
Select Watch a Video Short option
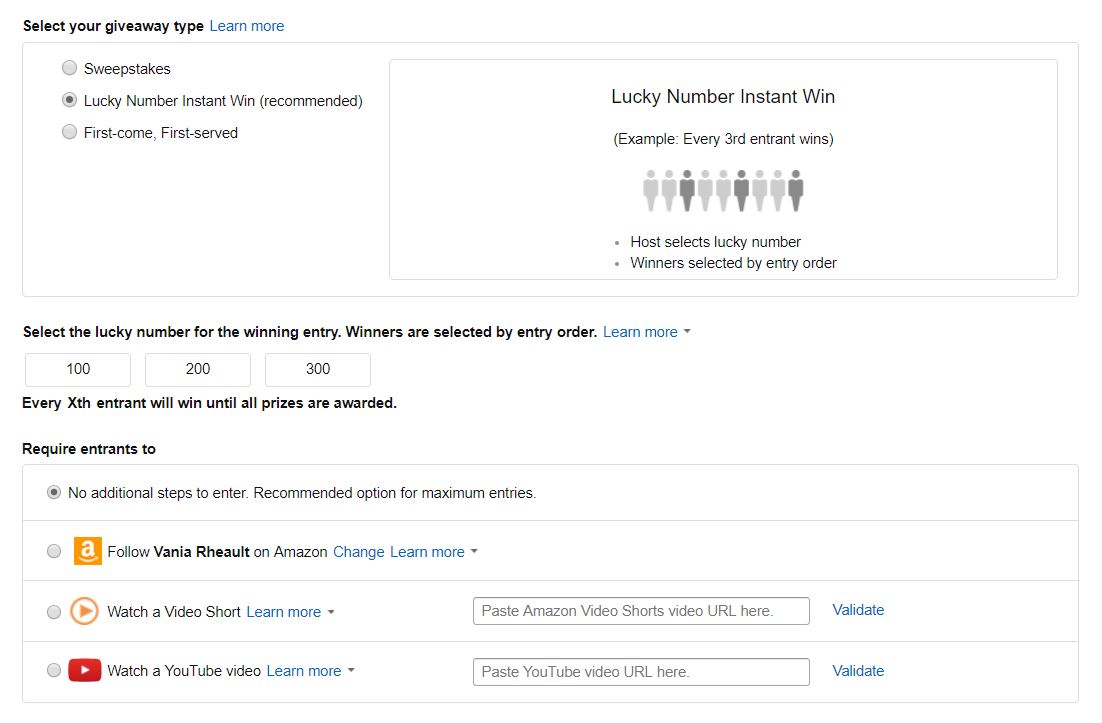click(x=54, y=612)
